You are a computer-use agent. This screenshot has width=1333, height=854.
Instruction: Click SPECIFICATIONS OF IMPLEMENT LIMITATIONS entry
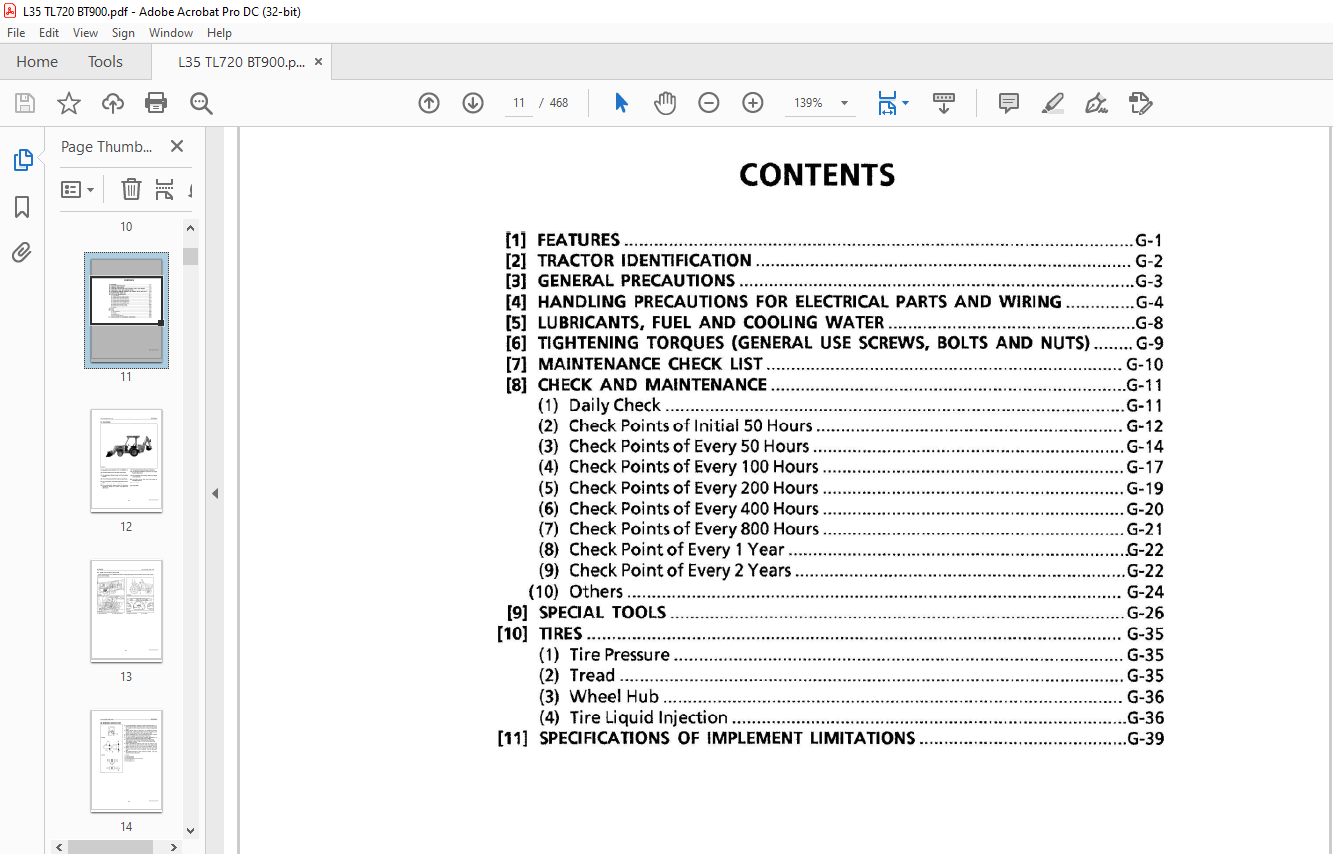tap(830, 738)
